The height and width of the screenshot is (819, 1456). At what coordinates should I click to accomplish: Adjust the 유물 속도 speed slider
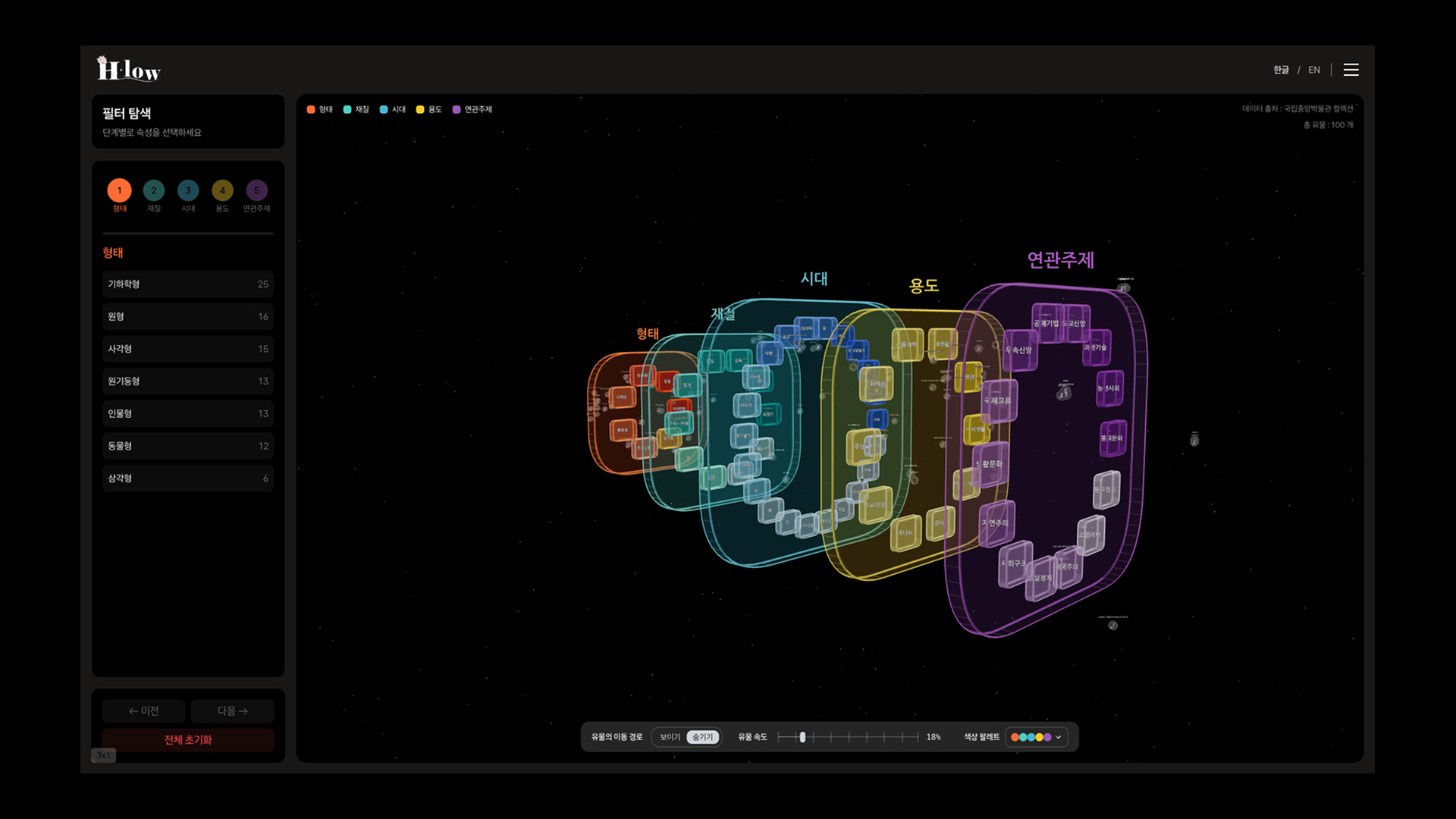click(802, 737)
